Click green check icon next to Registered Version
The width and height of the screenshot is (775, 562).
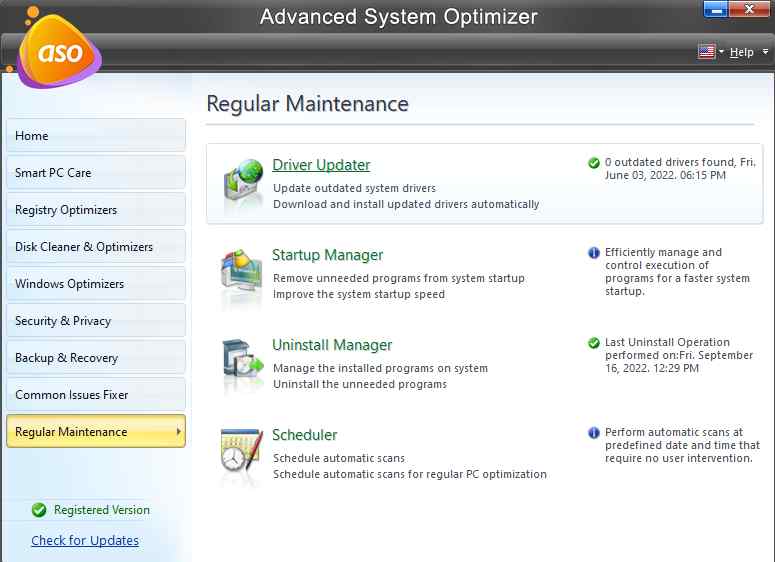point(39,510)
